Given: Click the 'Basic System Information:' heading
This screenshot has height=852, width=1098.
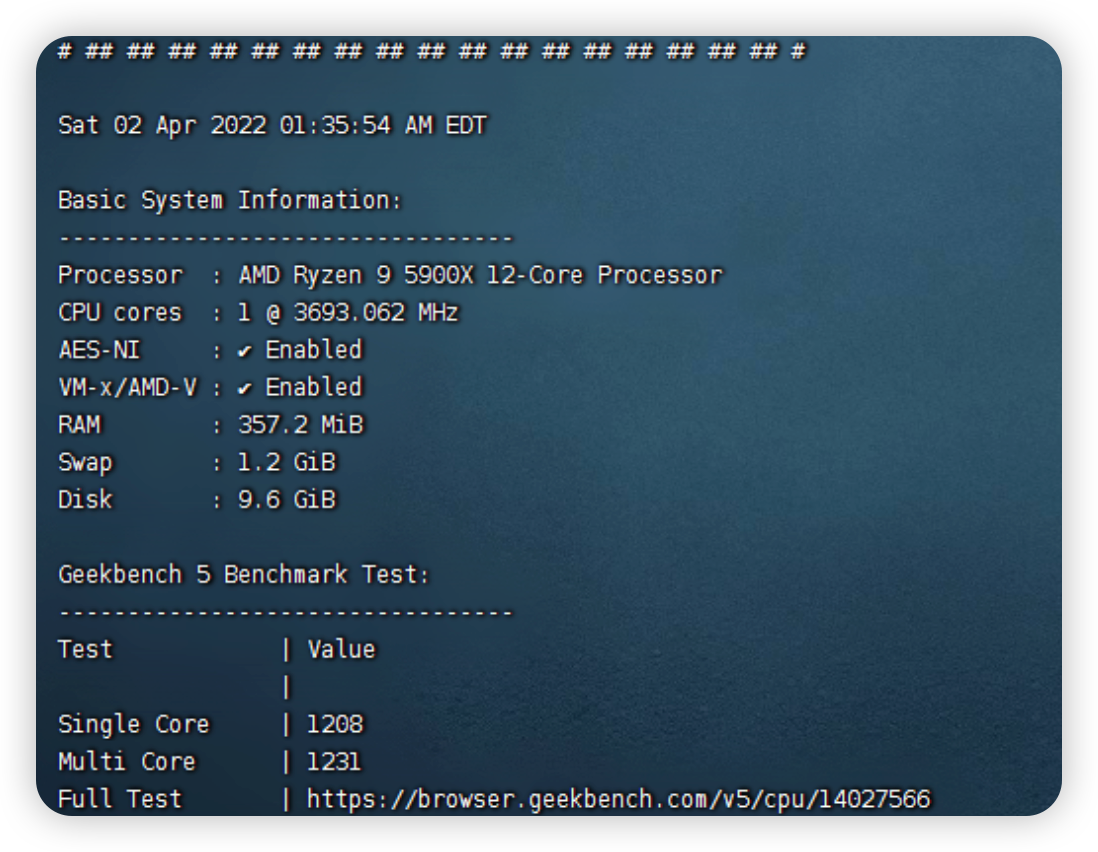Looking at the screenshot, I should [x=230, y=200].
